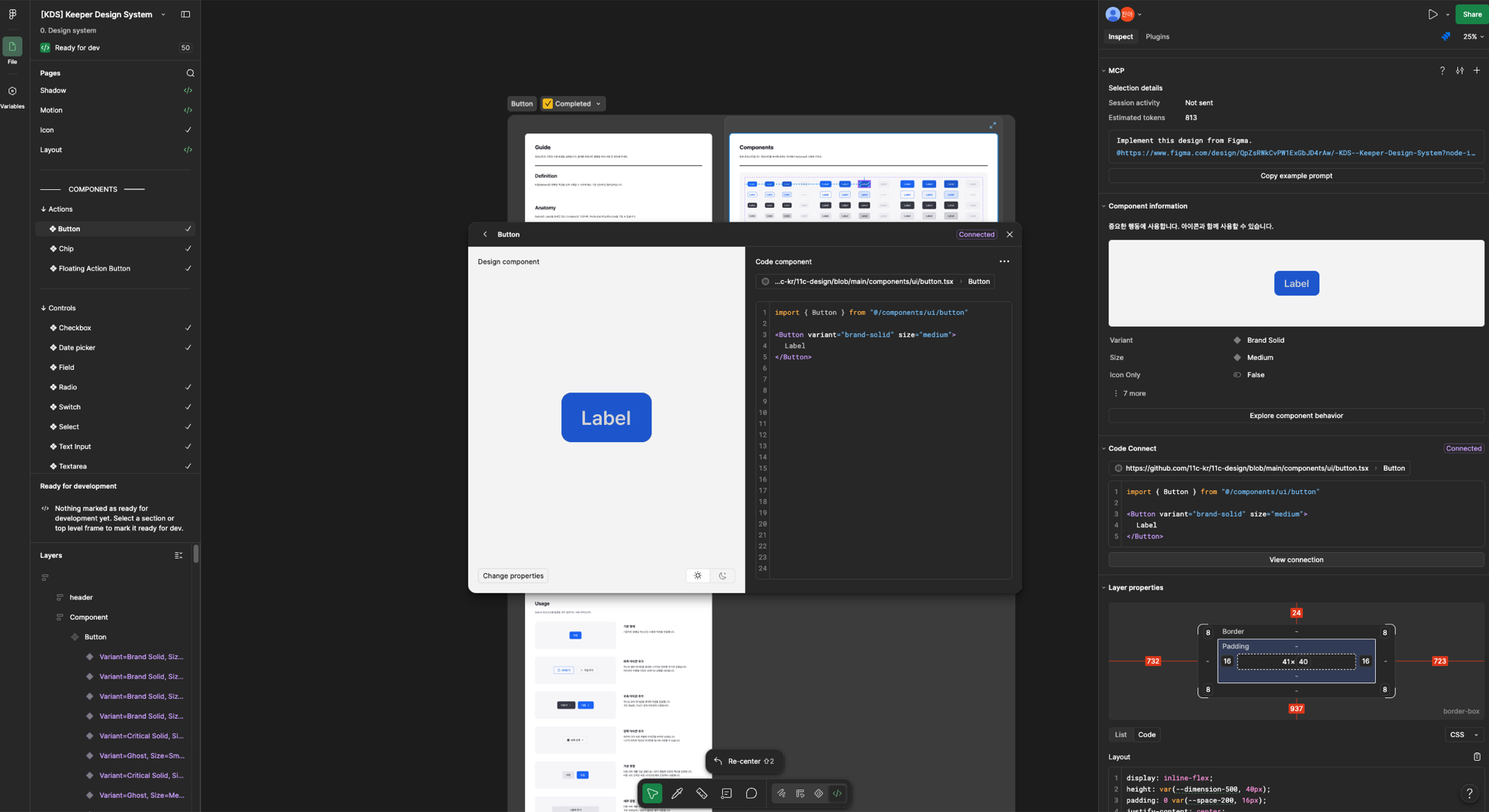Click the File sidebar icon
1489x812 pixels.
12,47
